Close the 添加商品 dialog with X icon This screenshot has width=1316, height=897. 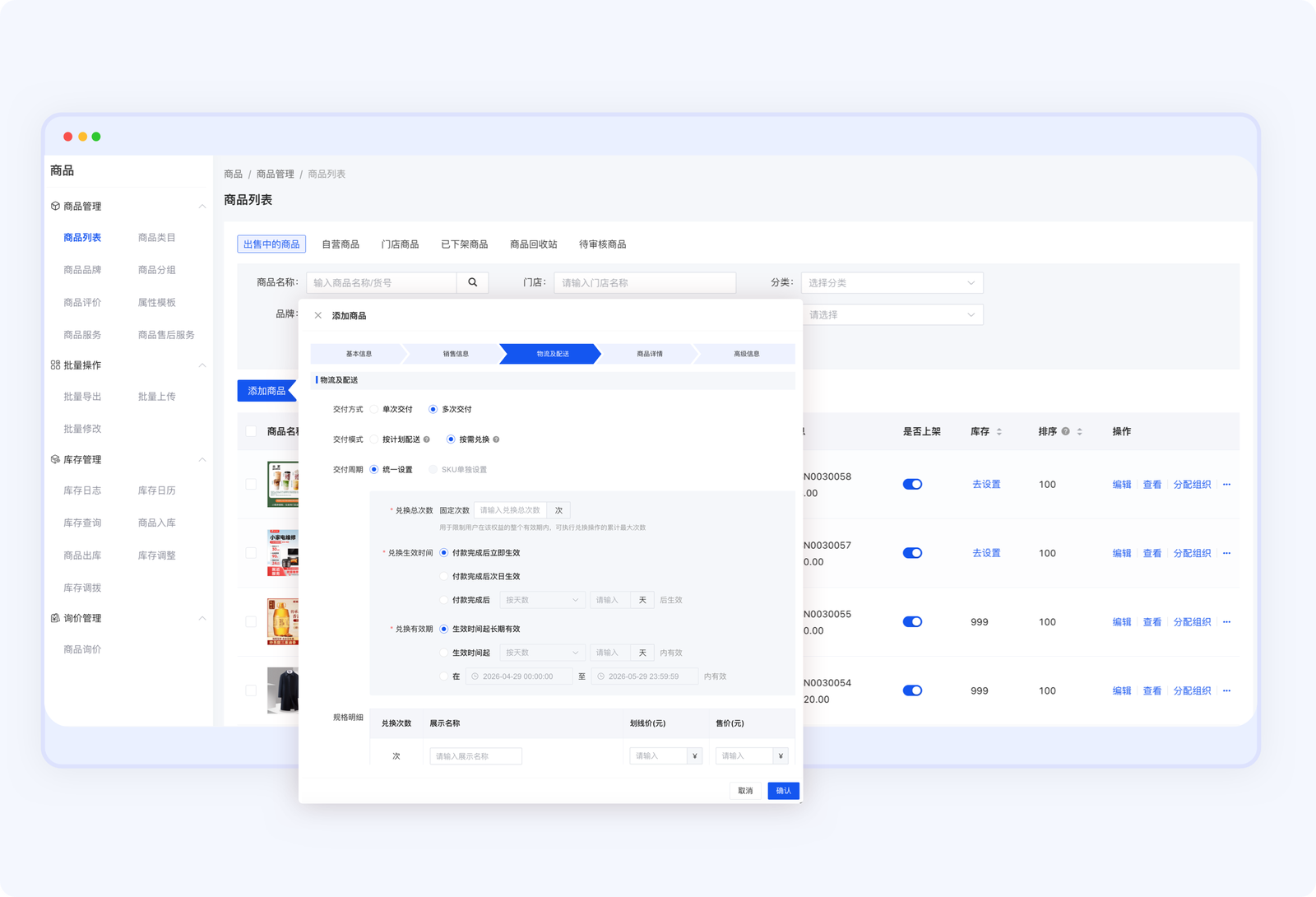tap(318, 315)
